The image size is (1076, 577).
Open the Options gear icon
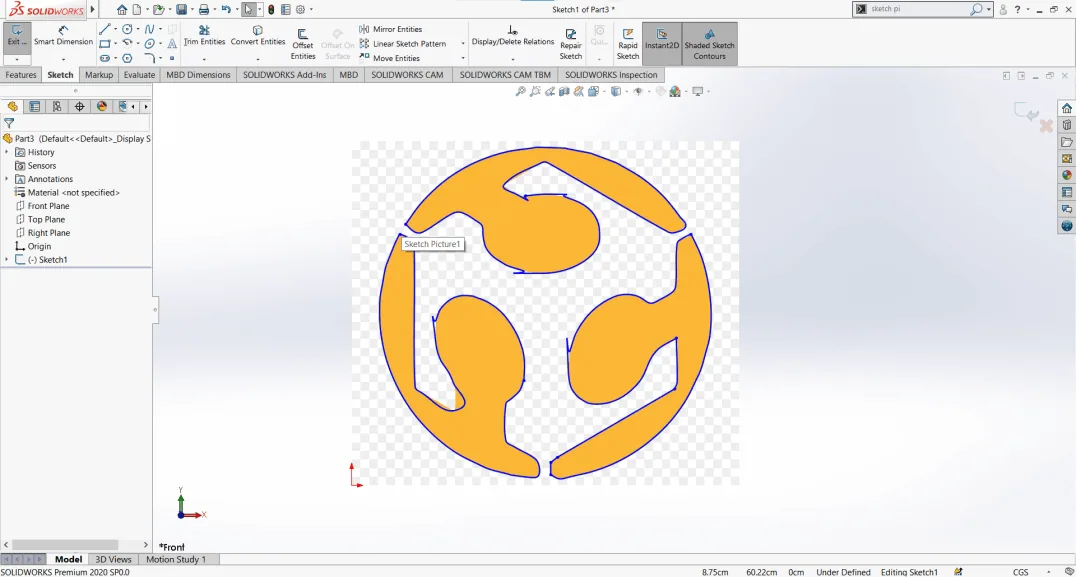[x=300, y=10]
